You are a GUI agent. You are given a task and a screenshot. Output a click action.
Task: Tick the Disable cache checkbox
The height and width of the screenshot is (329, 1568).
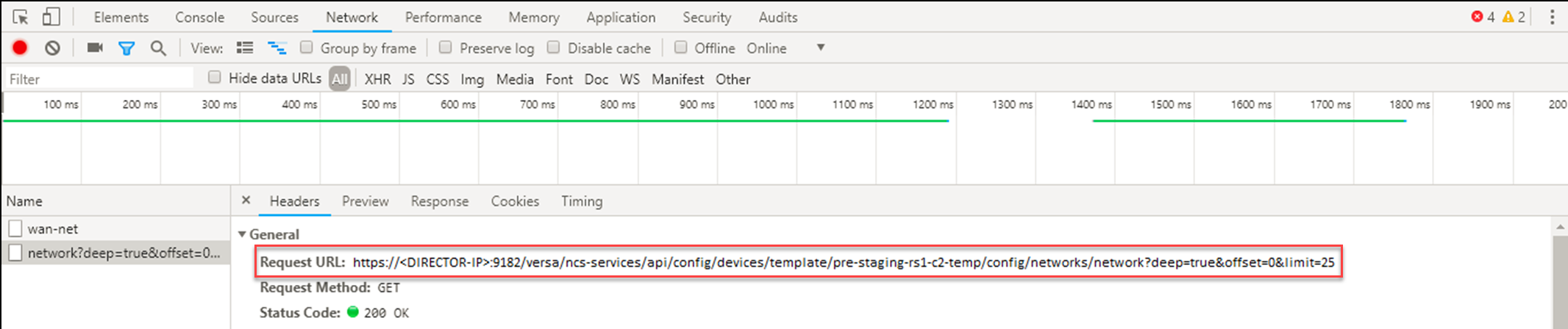coord(554,48)
